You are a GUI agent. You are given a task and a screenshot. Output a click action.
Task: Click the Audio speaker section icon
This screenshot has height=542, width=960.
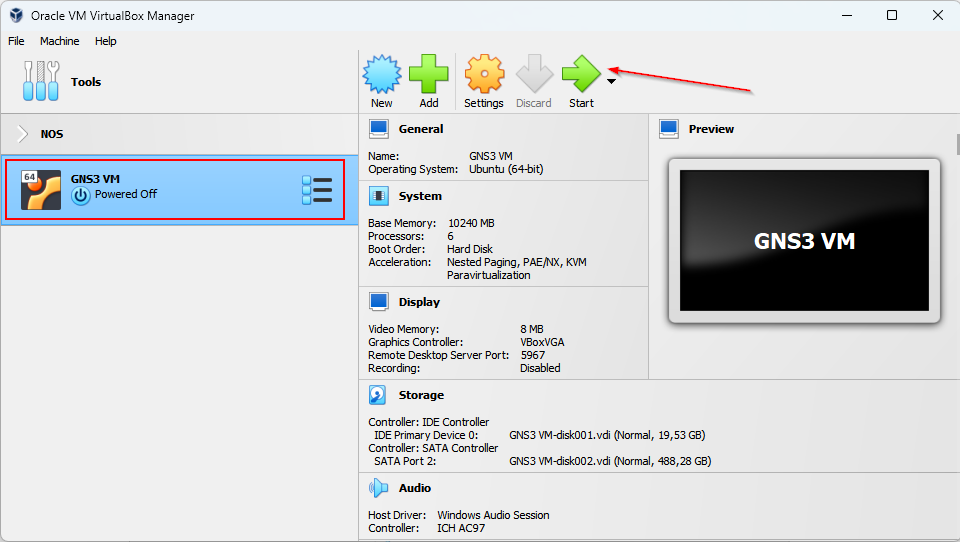tap(379, 488)
